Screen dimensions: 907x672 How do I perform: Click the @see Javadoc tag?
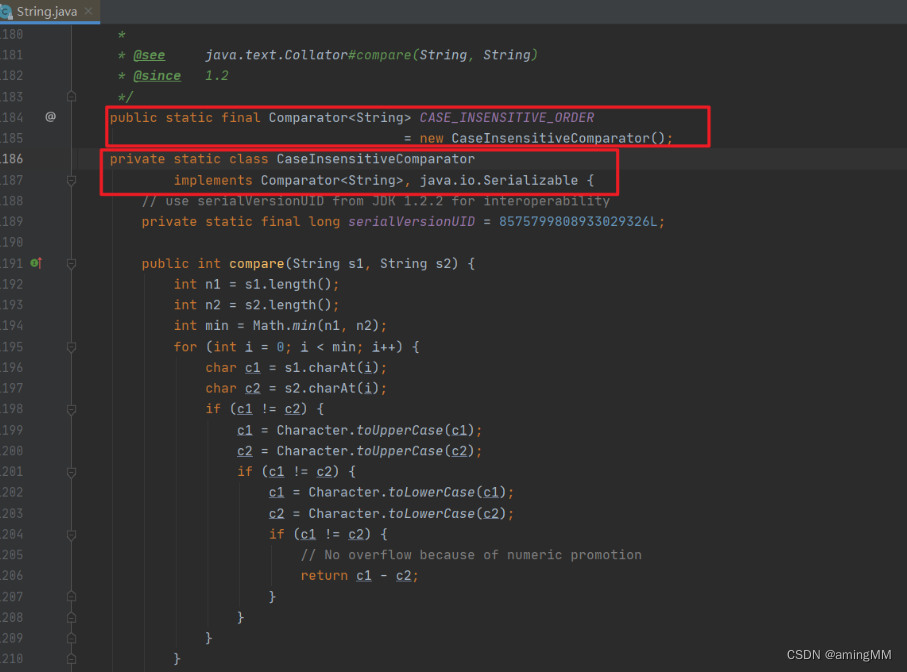[x=149, y=55]
